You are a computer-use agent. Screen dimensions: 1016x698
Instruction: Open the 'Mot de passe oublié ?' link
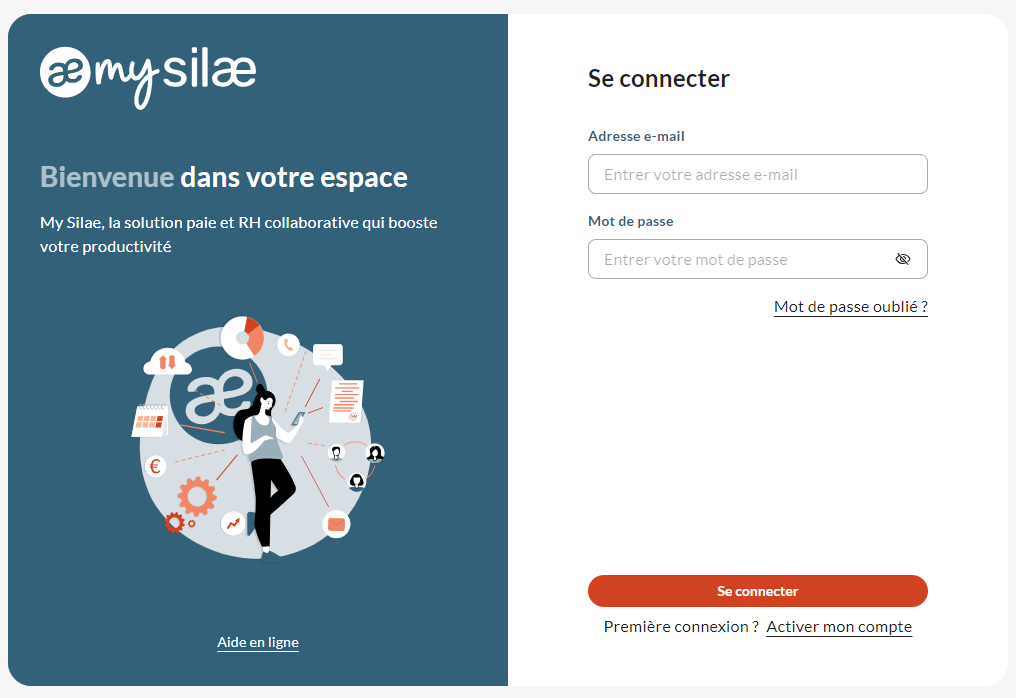851,307
